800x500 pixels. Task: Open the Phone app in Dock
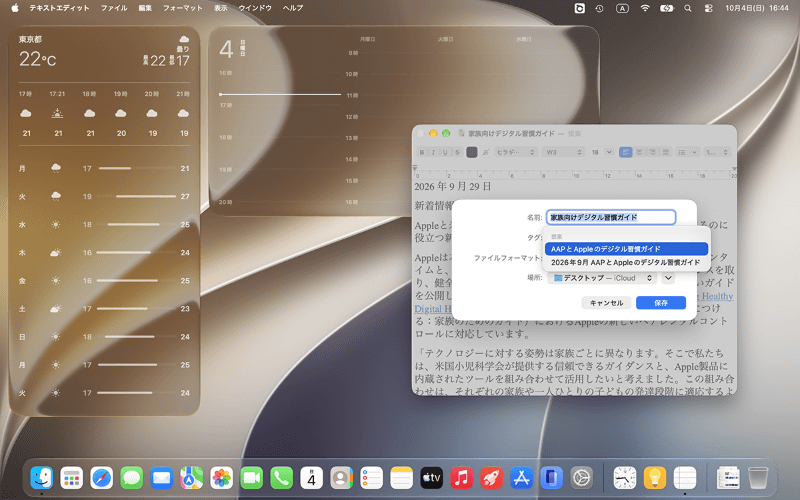tap(282, 478)
